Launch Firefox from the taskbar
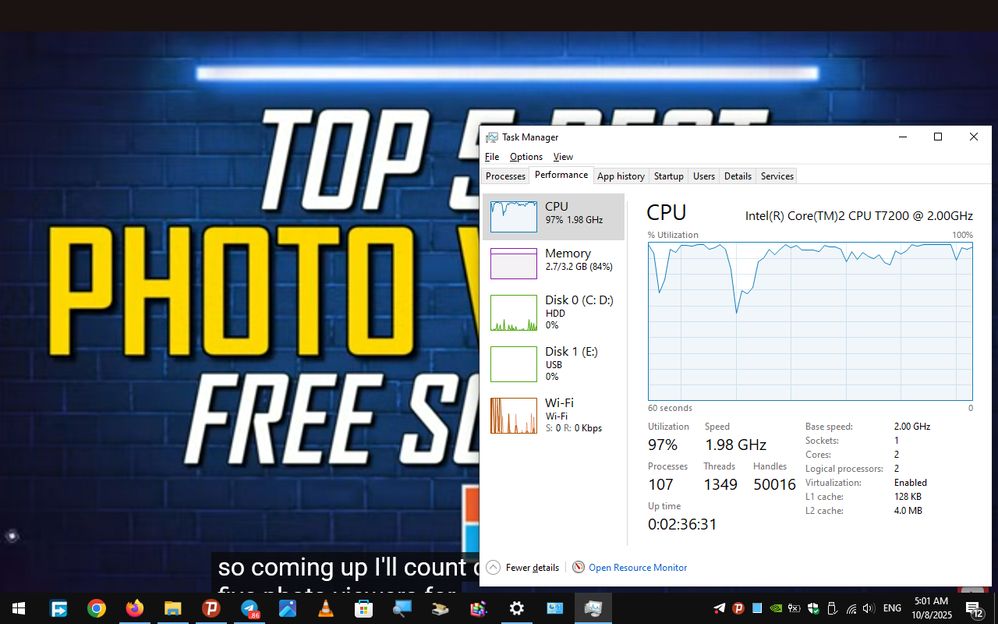 click(x=134, y=608)
